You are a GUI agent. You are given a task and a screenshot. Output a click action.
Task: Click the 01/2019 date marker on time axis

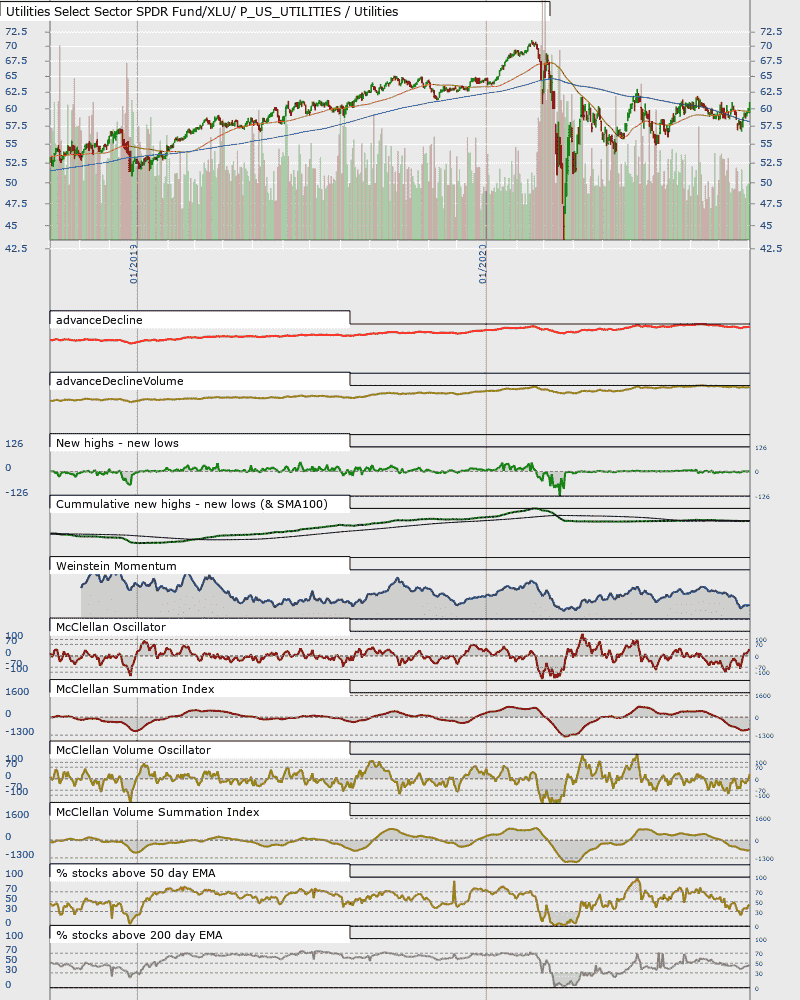(134, 263)
